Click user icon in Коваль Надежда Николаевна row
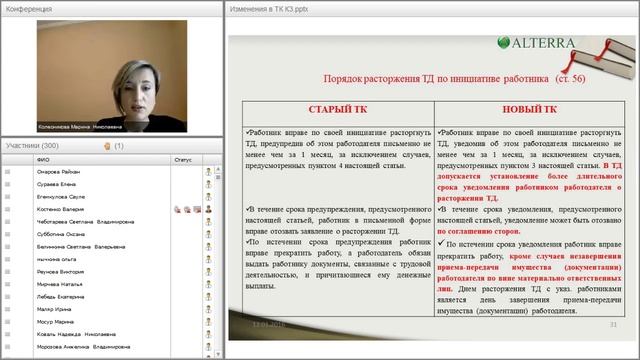640x360 pixels. tap(208, 334)
